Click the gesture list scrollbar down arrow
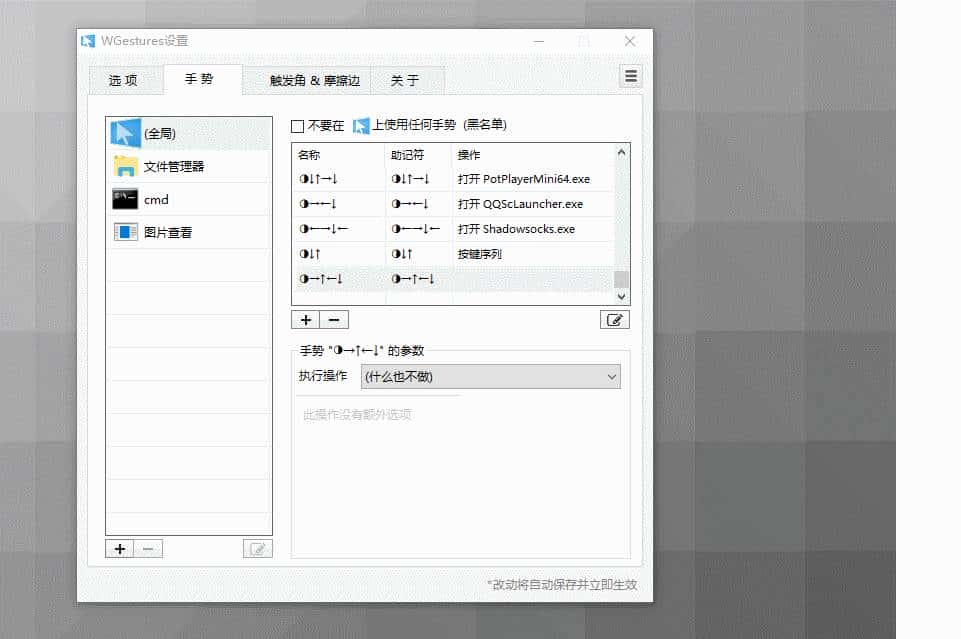This screenshot has height=639, width=961. (x=621, y=296)
